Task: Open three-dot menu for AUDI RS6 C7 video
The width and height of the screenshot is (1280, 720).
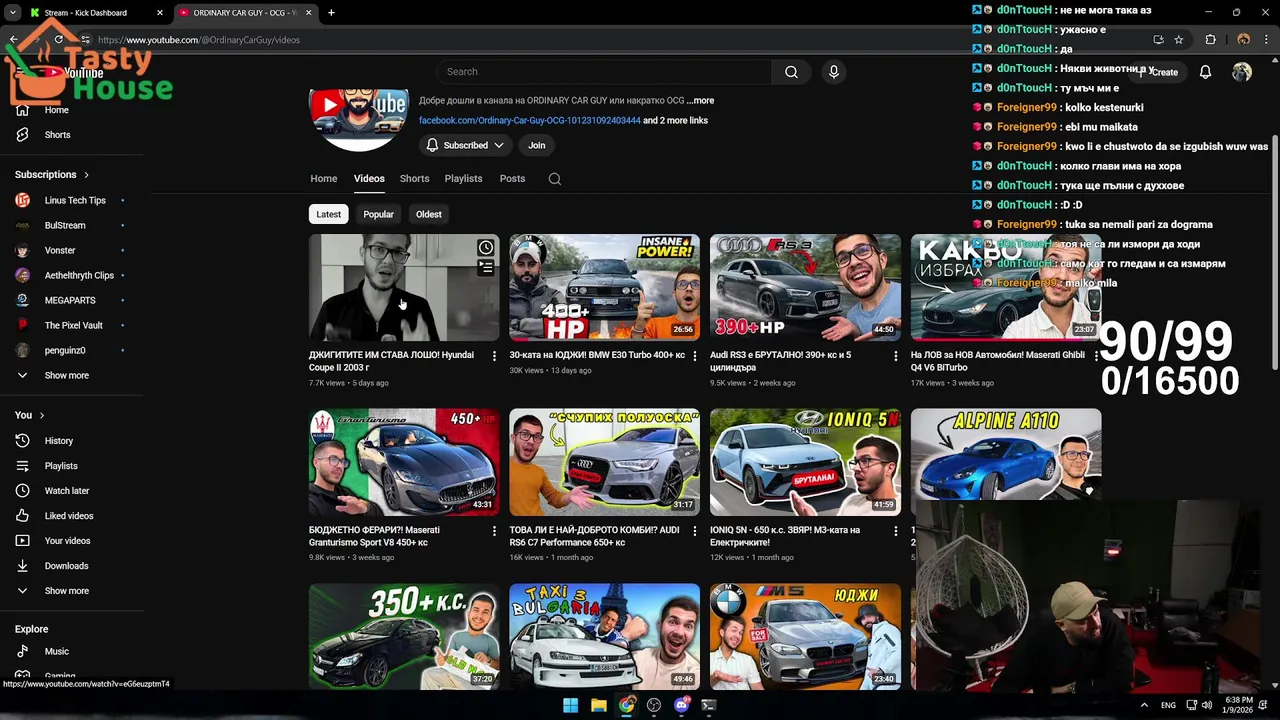Action: tap(695, 531)
